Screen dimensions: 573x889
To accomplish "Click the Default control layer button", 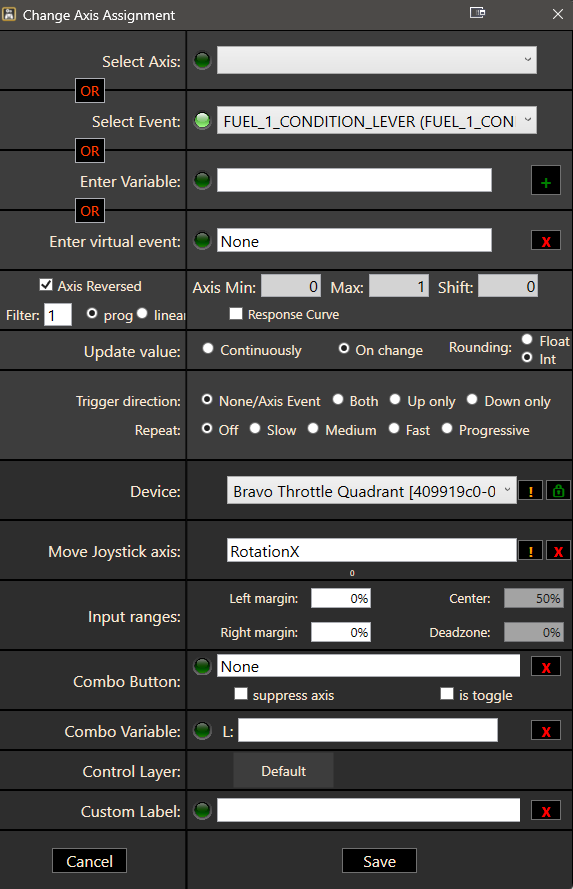I will click(283, 771).
